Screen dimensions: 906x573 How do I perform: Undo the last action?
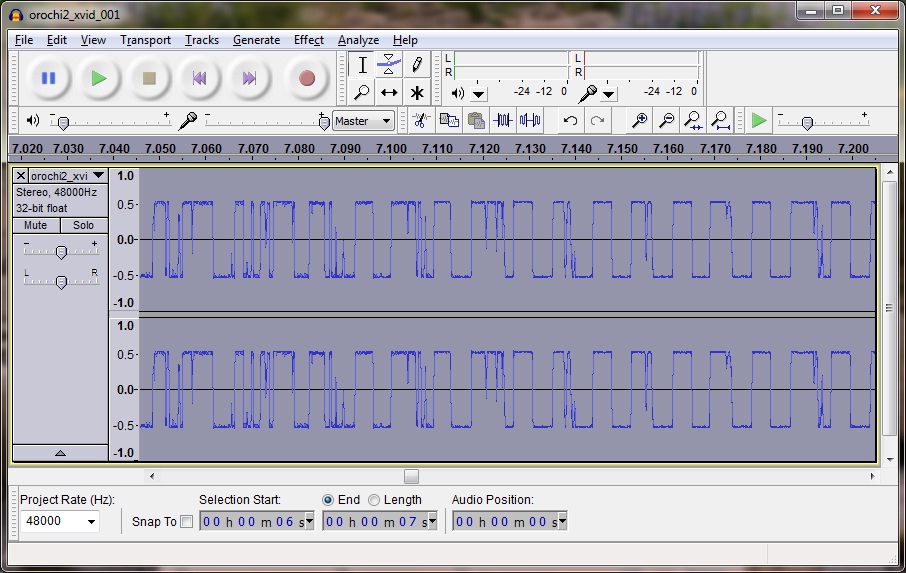pyautogui.click(x=570, y=121)
